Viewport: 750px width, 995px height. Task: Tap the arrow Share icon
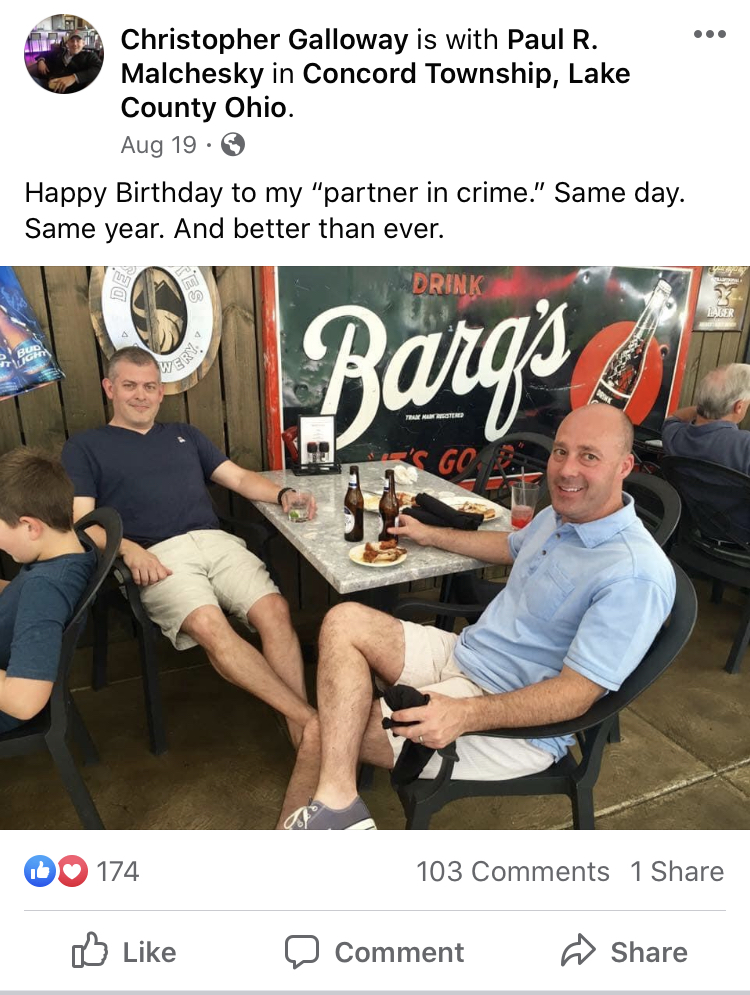tap(578, 951)
